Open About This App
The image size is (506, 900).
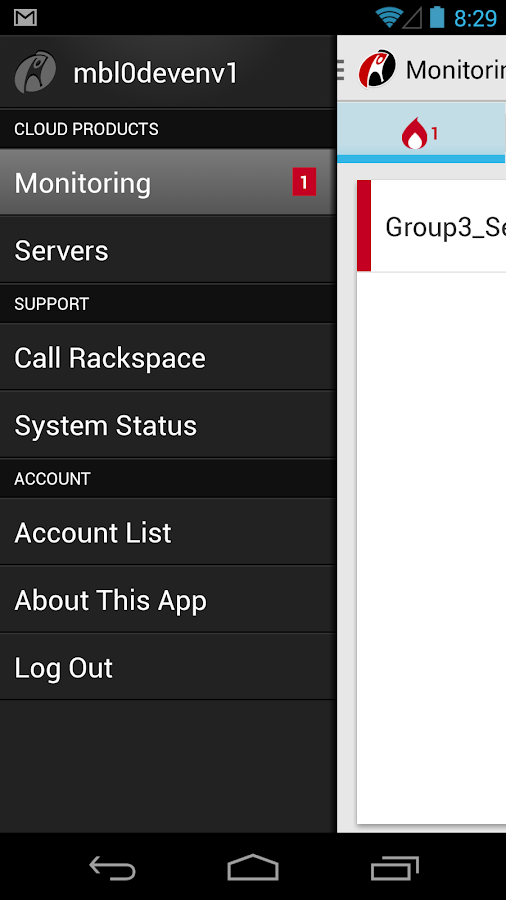click(x=168, y=600)
